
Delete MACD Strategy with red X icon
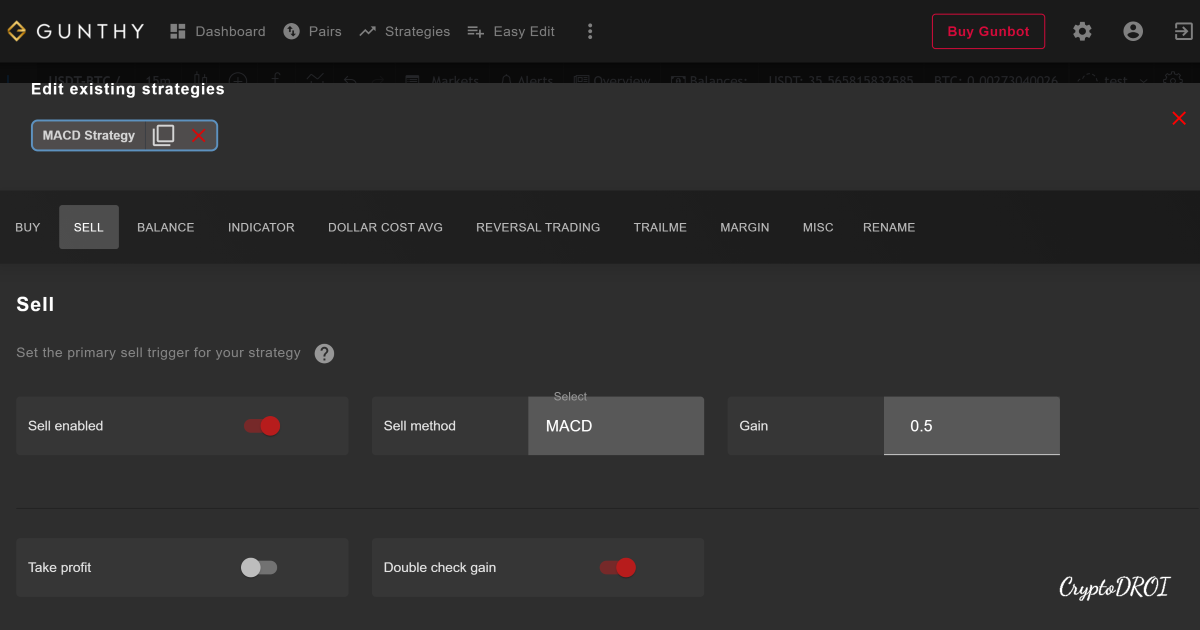tap(199, 135)
